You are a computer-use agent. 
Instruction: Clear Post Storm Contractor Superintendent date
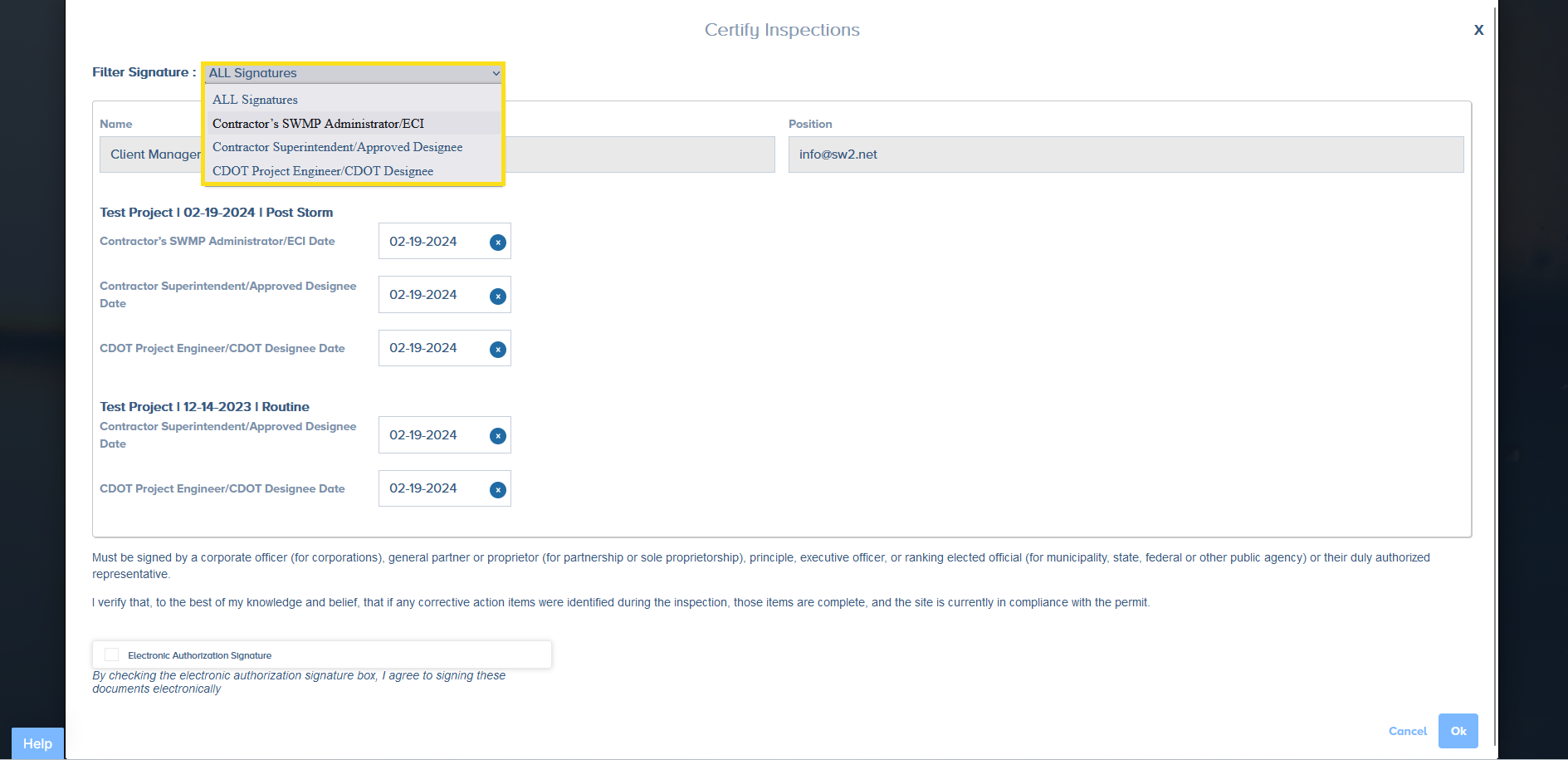tap(498, 297)
